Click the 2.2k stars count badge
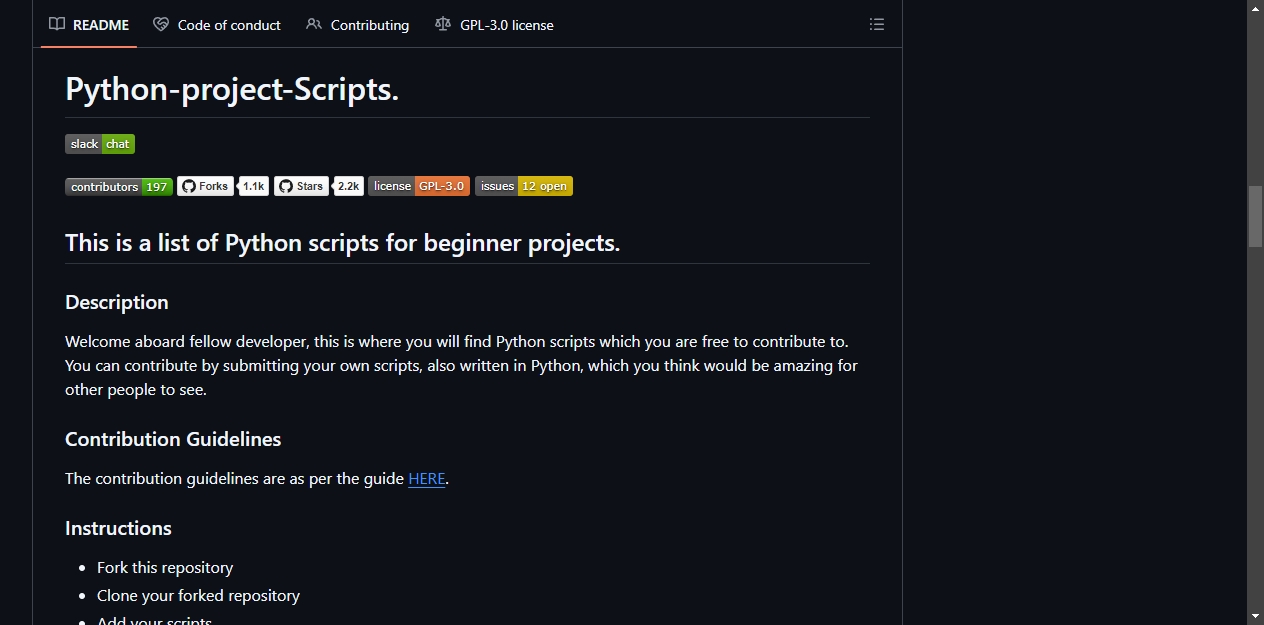Viewport: 1264px width, 625px height. (x=349, y=186)
